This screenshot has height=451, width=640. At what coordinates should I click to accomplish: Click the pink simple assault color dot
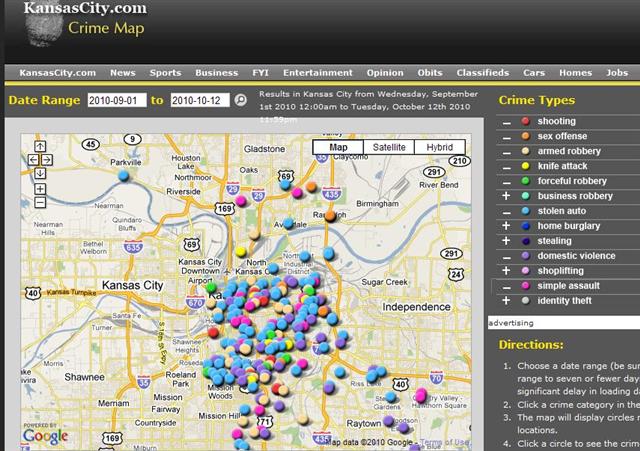(526, 286)
